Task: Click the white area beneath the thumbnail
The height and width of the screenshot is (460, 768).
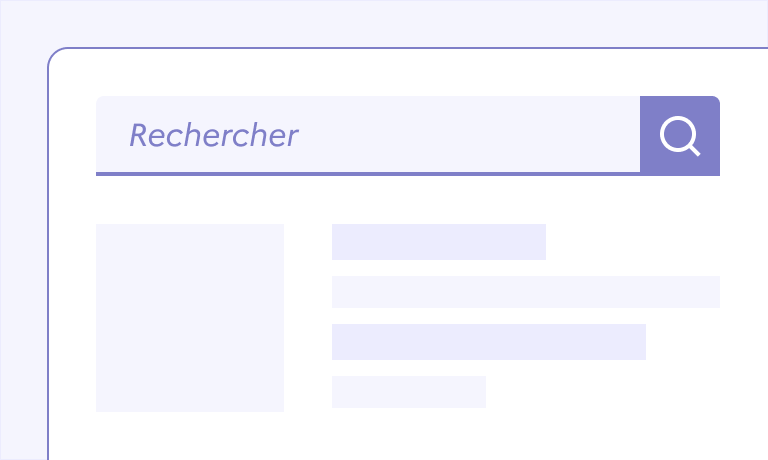Action: point(190,436)
